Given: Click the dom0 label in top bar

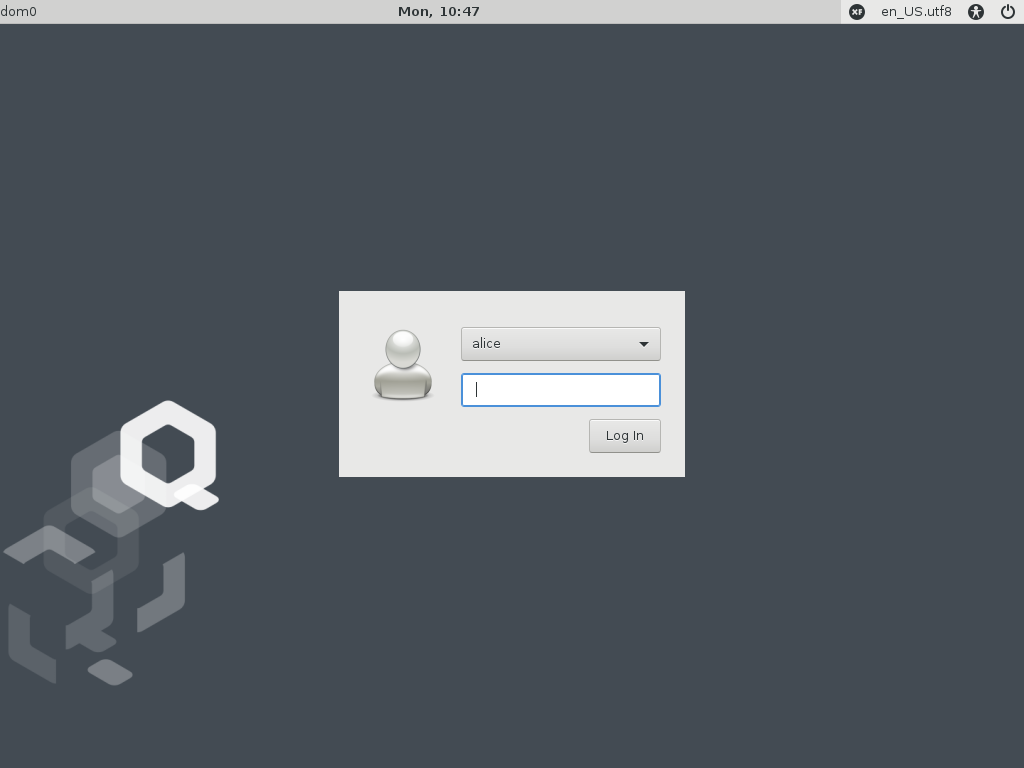Looking at the screenshot, I should (x=20, y=11).
